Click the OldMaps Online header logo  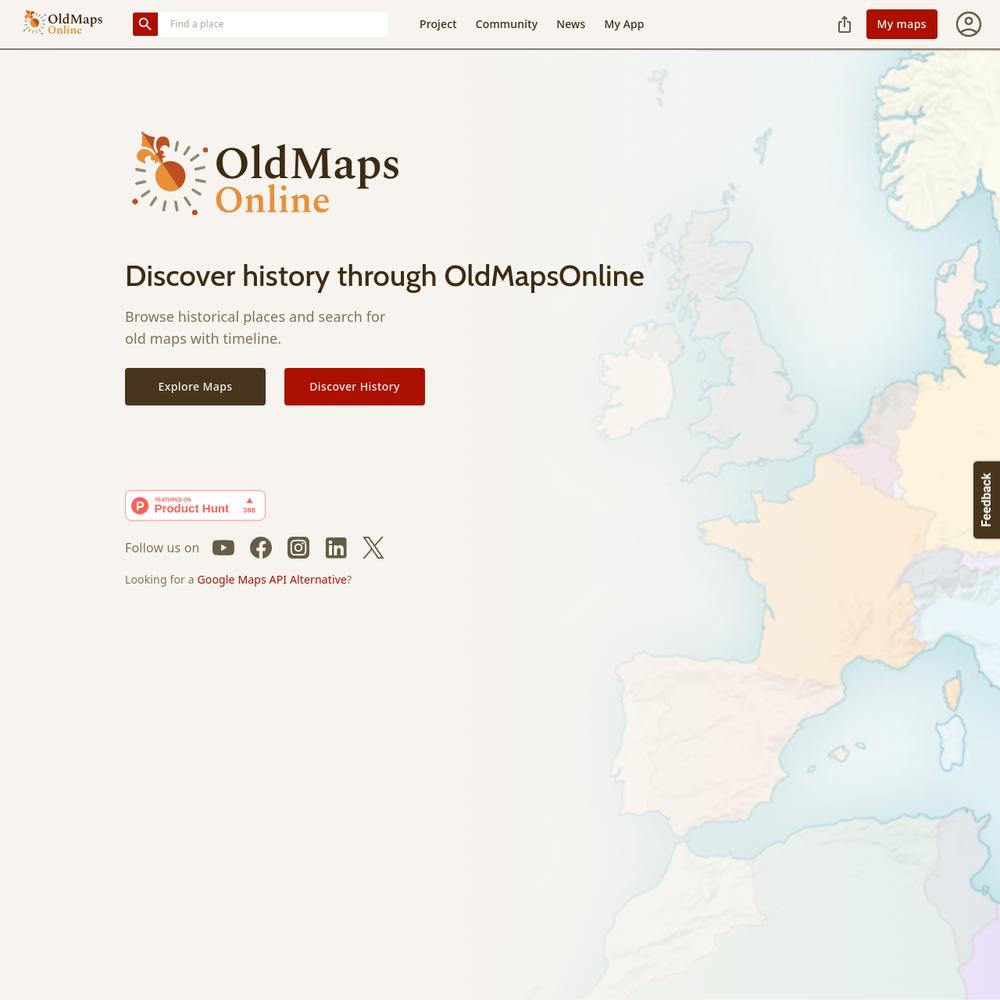click(62, 23)
